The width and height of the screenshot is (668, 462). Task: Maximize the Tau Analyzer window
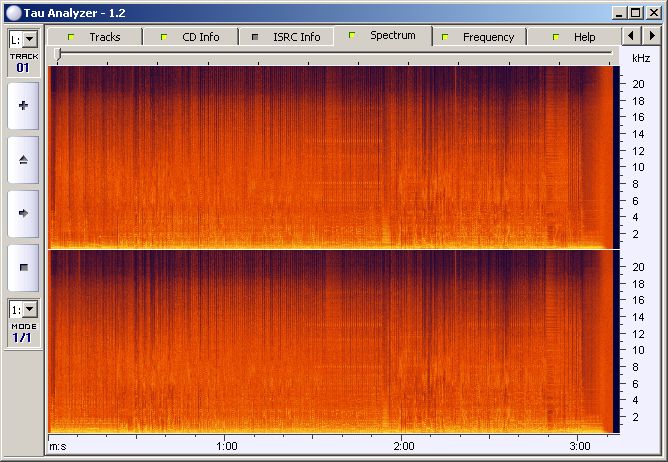point(635,13)
